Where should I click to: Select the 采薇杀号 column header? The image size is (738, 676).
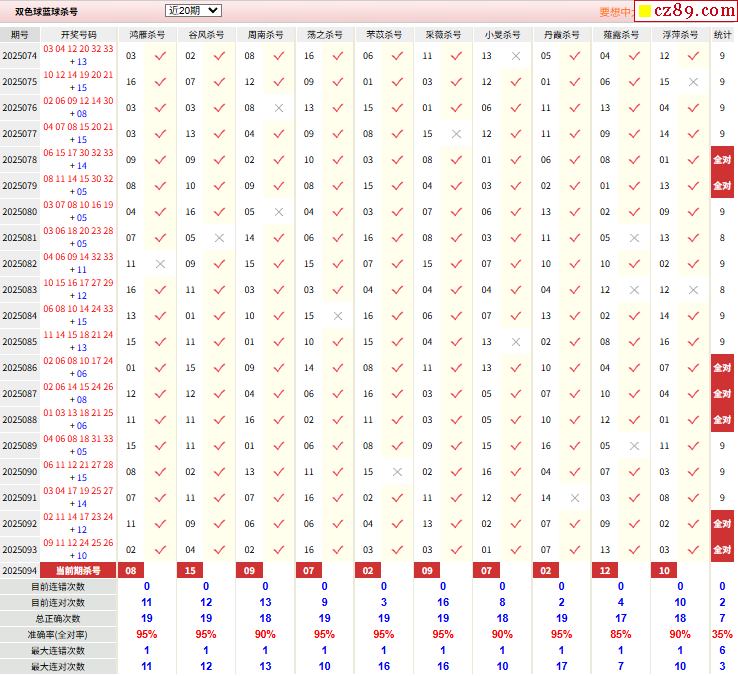point(443,35)
